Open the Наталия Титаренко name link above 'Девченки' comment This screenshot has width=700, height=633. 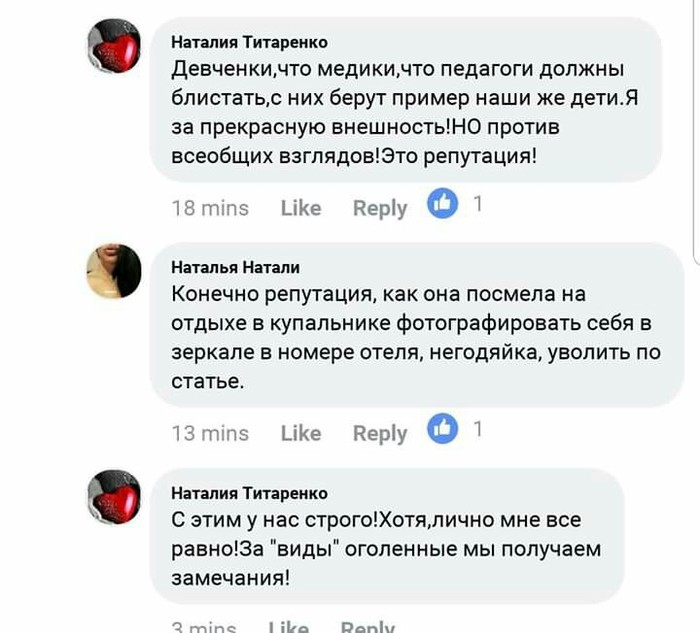(x=249, y=42)
